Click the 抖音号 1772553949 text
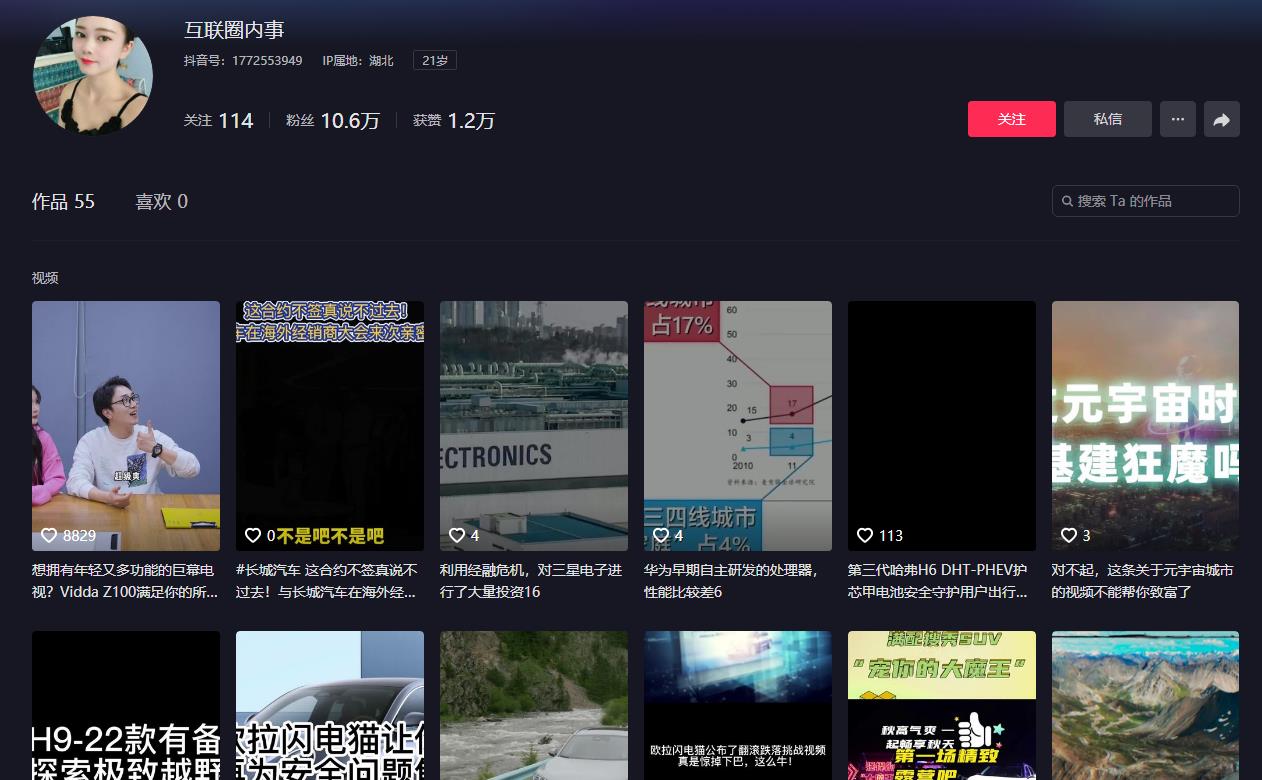The image size is (1262, 780). [243, 60]
